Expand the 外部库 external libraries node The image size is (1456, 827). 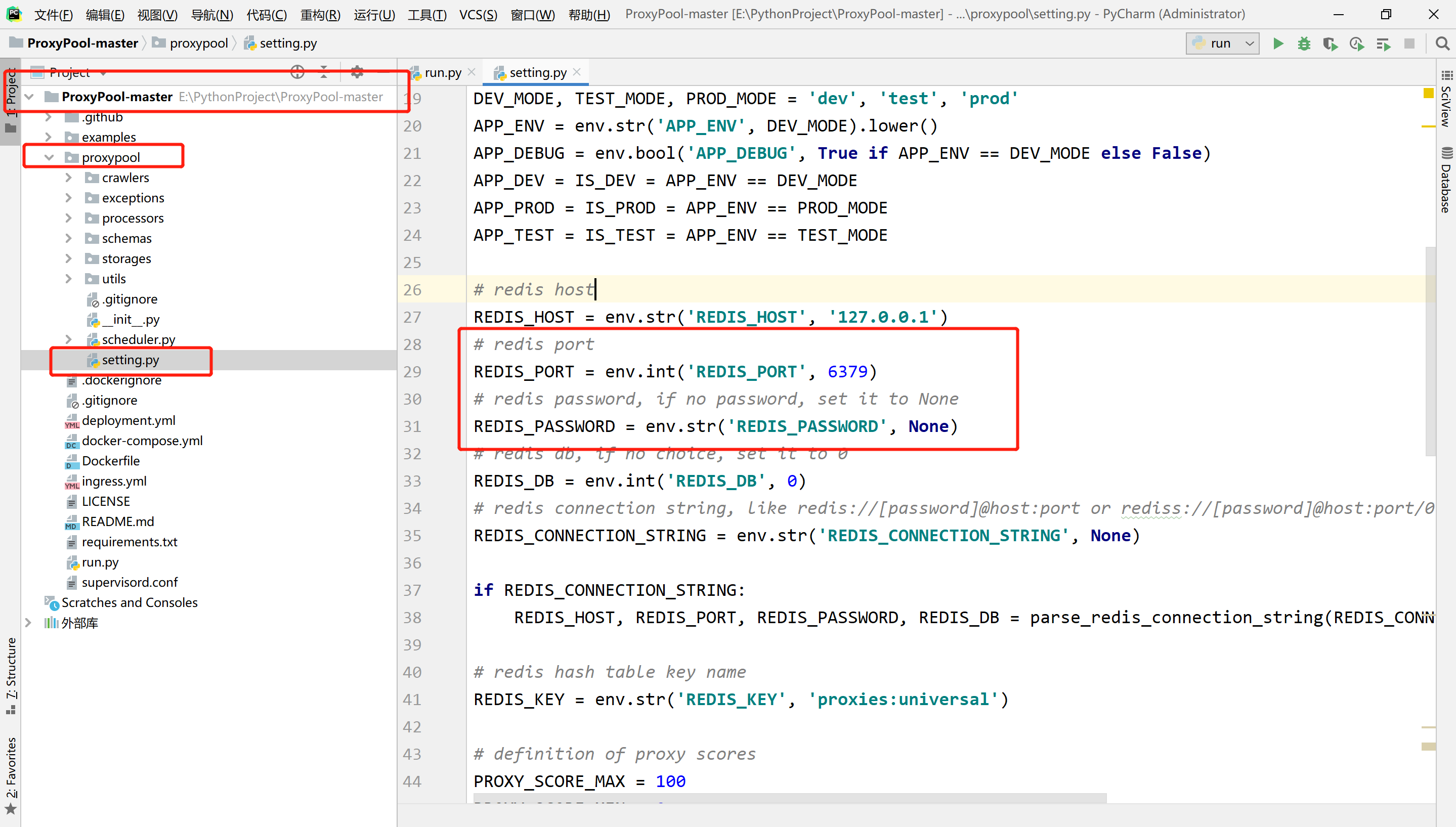pos(28,623)
